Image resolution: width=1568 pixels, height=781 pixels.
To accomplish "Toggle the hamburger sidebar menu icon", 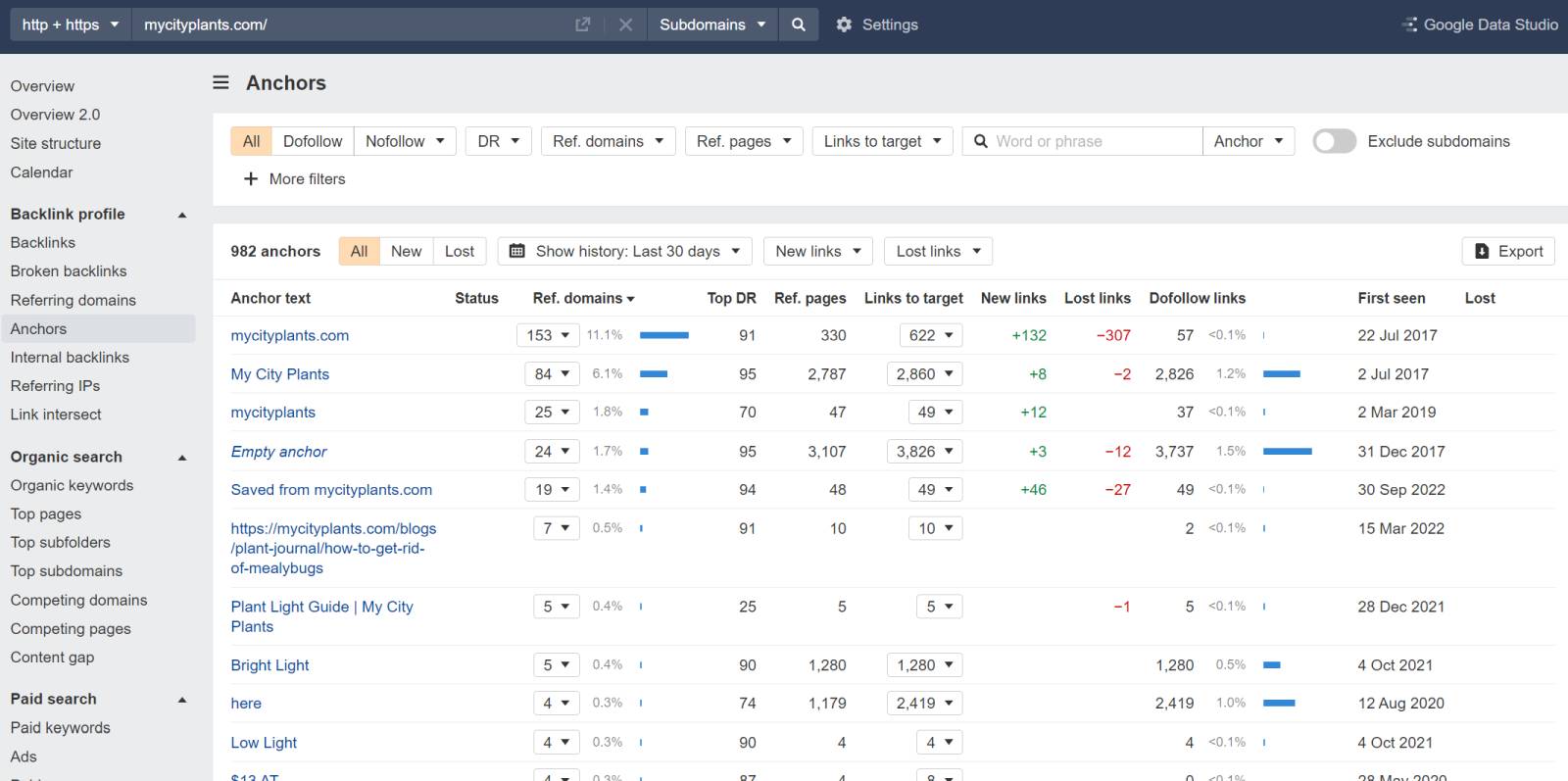I will (x=221, y=83).
